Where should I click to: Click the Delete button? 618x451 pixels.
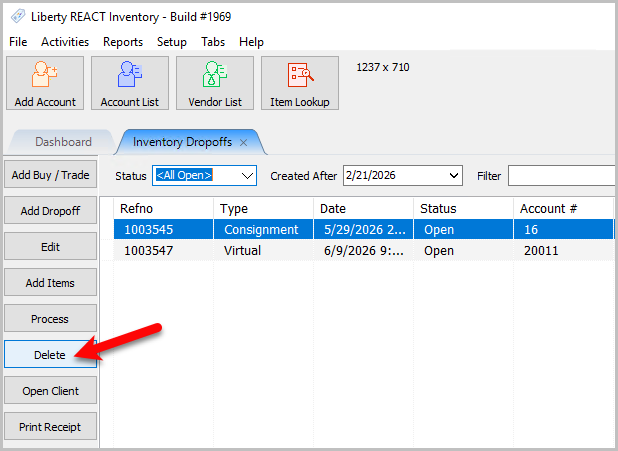[x=50, y=354]
